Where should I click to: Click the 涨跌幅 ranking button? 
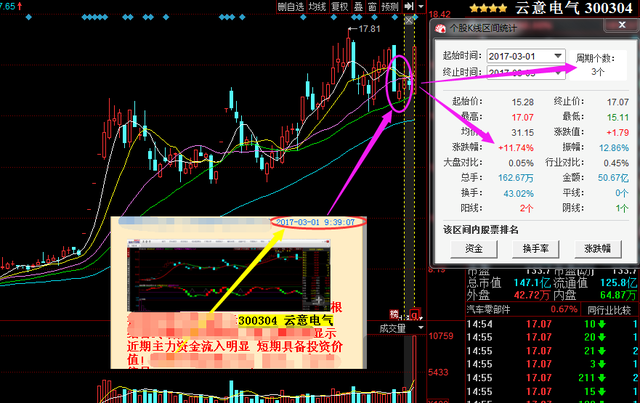[x=598, y=249]
